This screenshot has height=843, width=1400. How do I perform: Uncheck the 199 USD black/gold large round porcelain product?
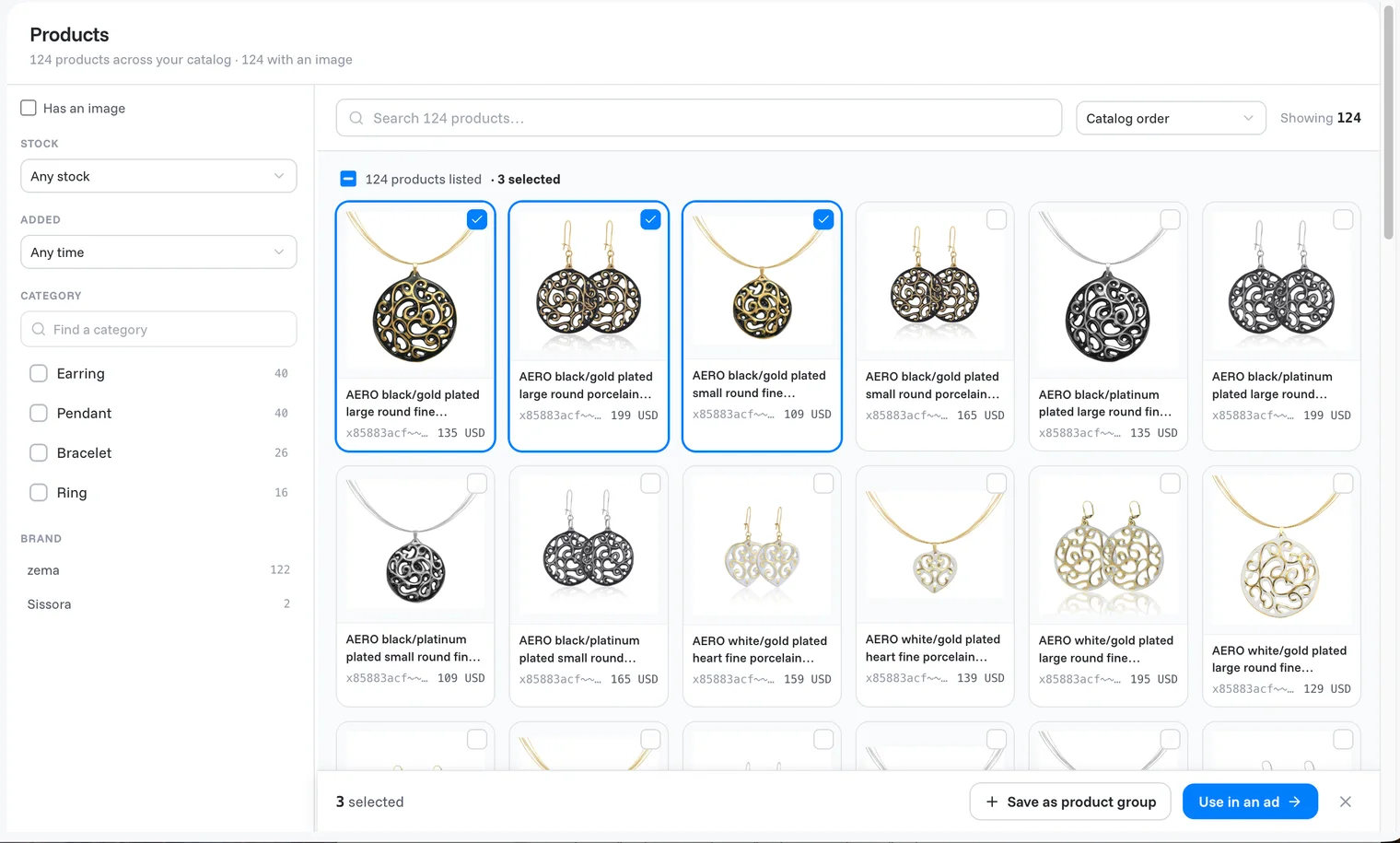click(650, 219)
